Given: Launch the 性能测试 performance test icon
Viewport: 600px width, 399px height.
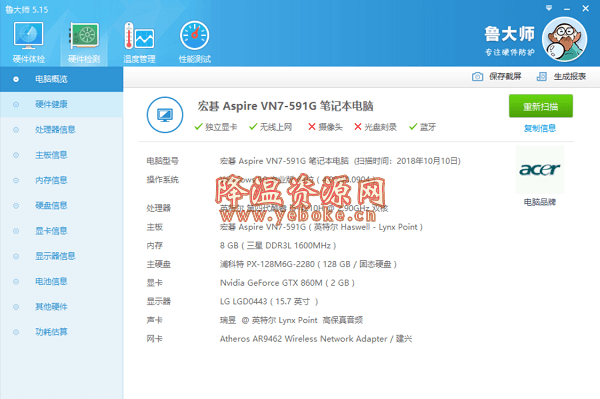Looking at the screenshot, I should pos(194,42).
